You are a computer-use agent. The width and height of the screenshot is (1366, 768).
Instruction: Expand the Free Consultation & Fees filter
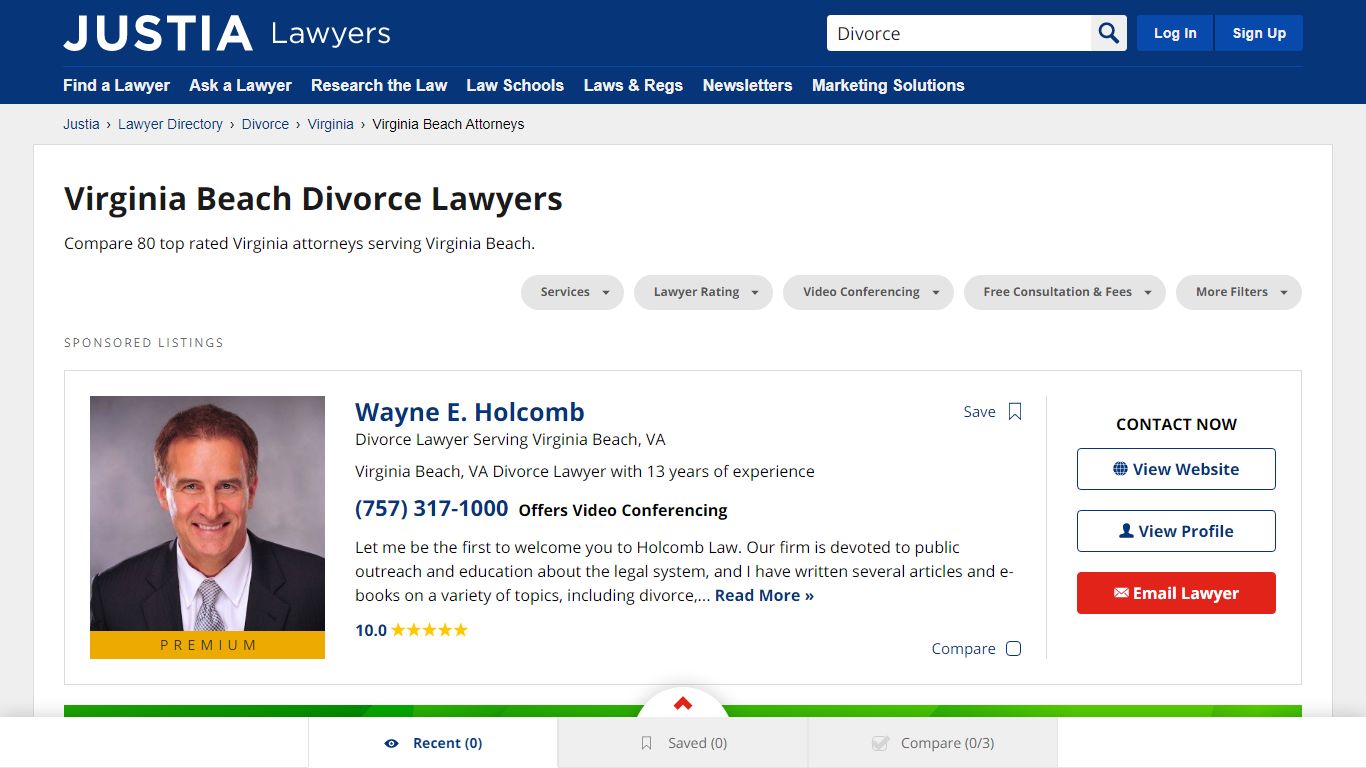[1065, 292]
